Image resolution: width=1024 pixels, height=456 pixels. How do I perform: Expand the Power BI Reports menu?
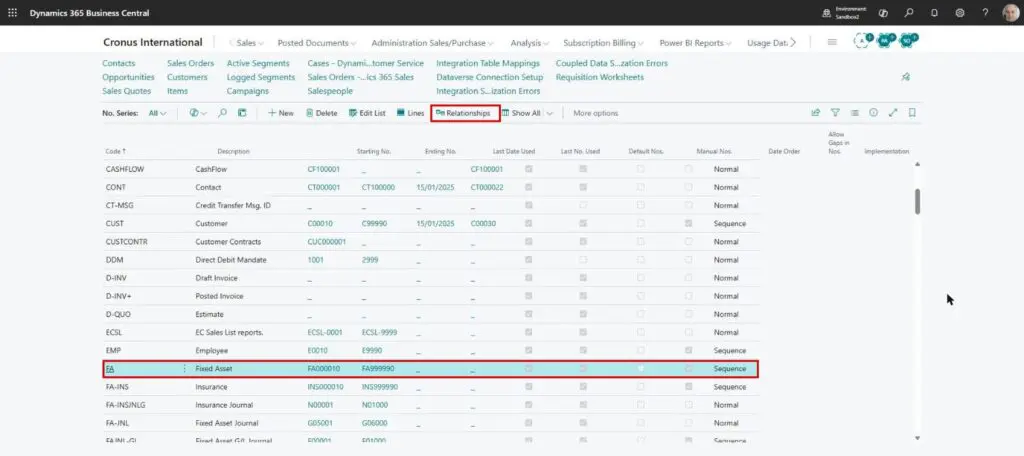696,42
